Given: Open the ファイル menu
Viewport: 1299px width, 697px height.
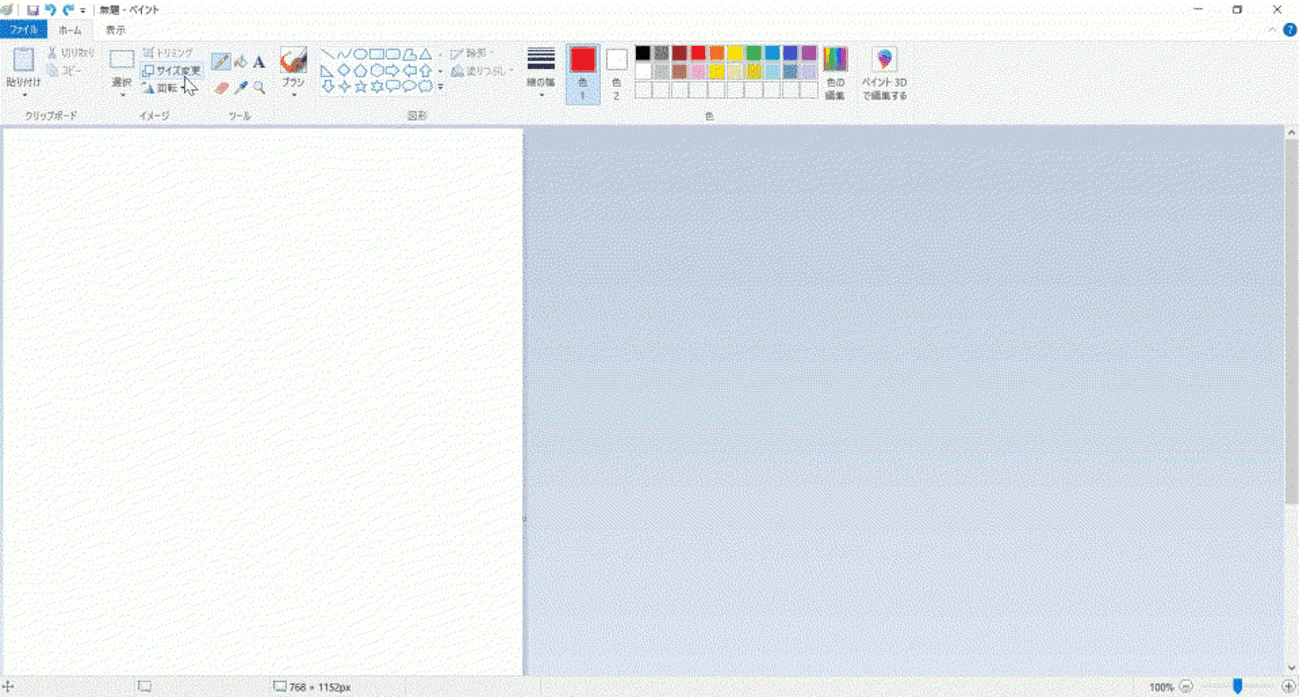Looking at the screenshot, I should [24, 30].
